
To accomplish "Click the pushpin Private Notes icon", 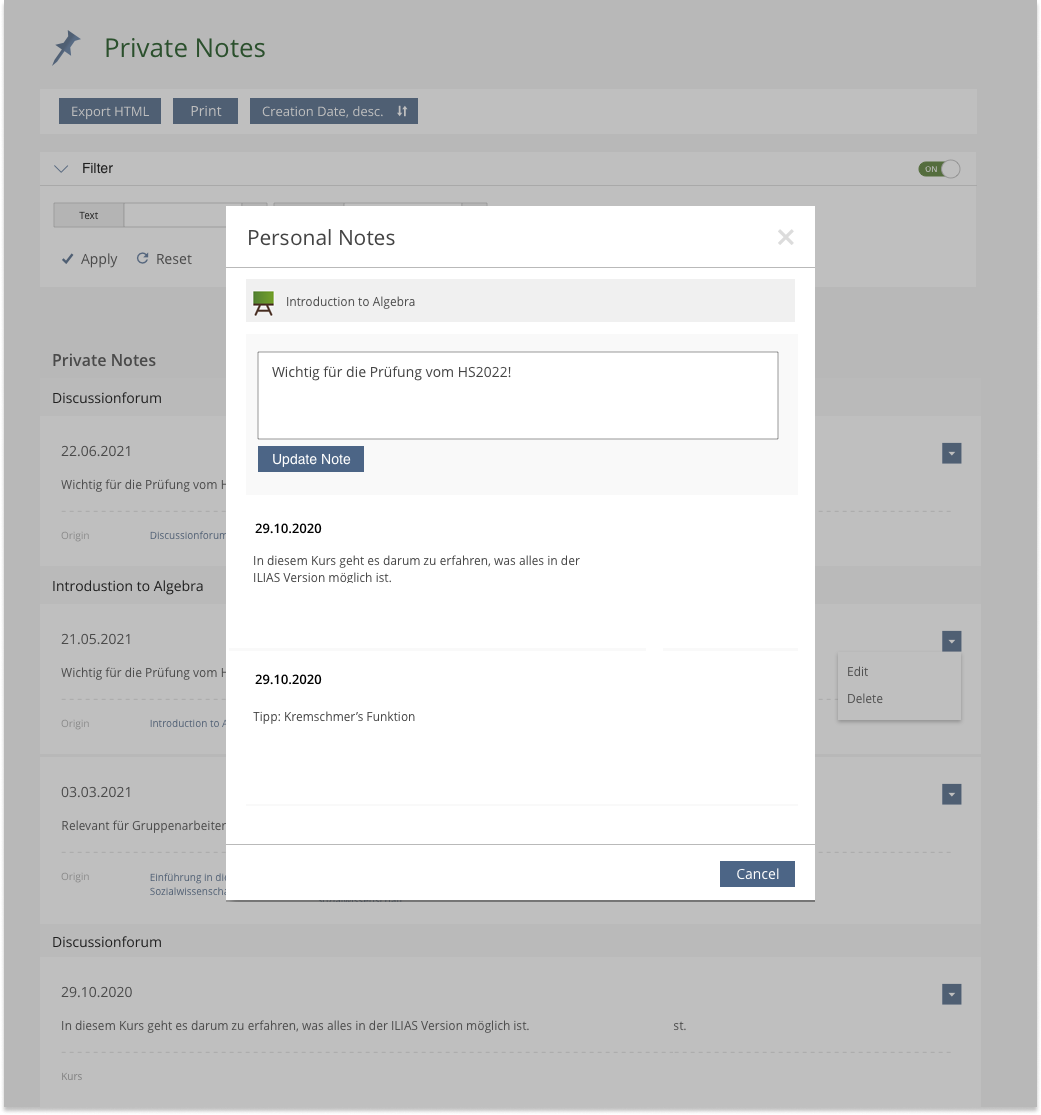I will click(x=66, y=48).
